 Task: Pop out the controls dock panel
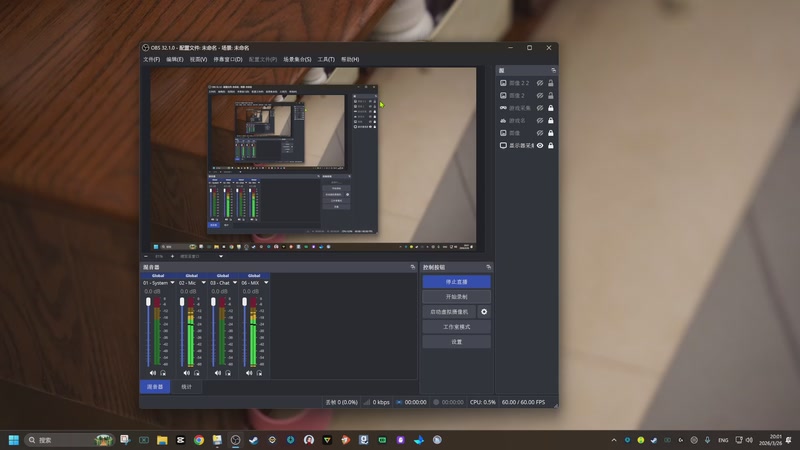[488, 267]
